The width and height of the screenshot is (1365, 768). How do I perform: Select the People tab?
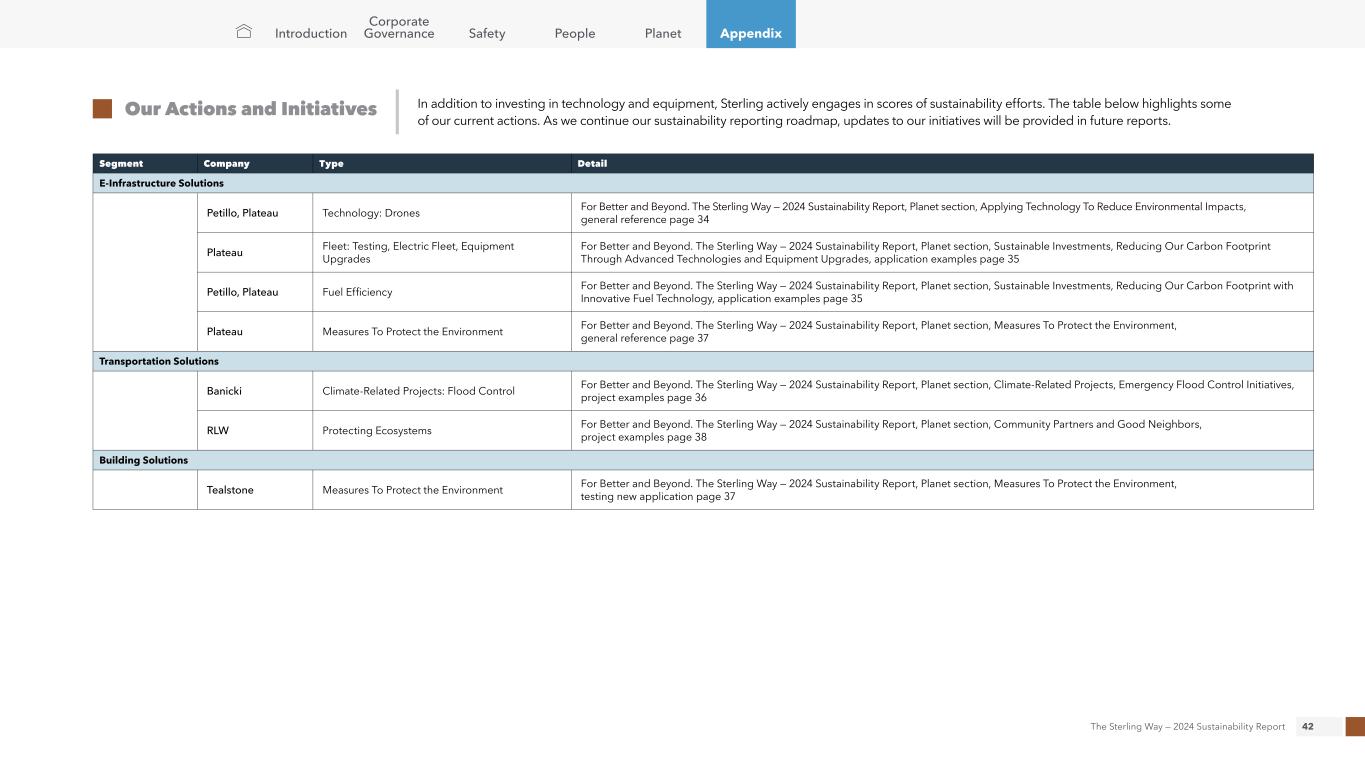click(574, 33)
